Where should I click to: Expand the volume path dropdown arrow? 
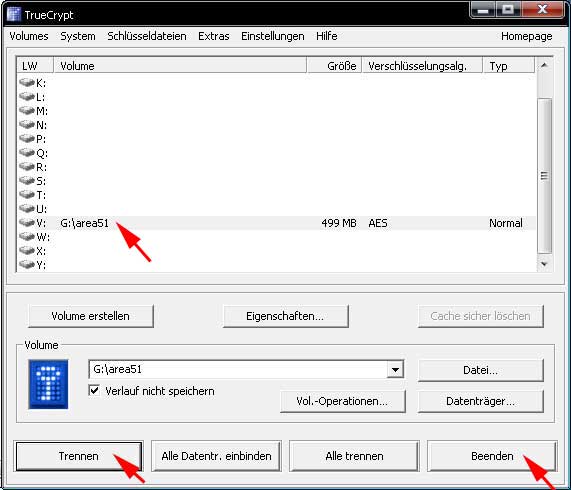click(395, 370)
